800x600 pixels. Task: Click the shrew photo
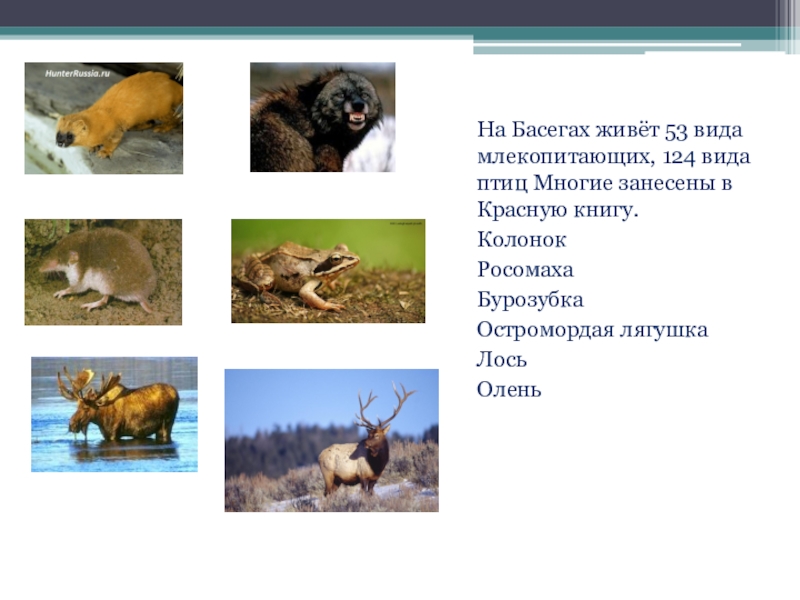click(x=103, y=272)
